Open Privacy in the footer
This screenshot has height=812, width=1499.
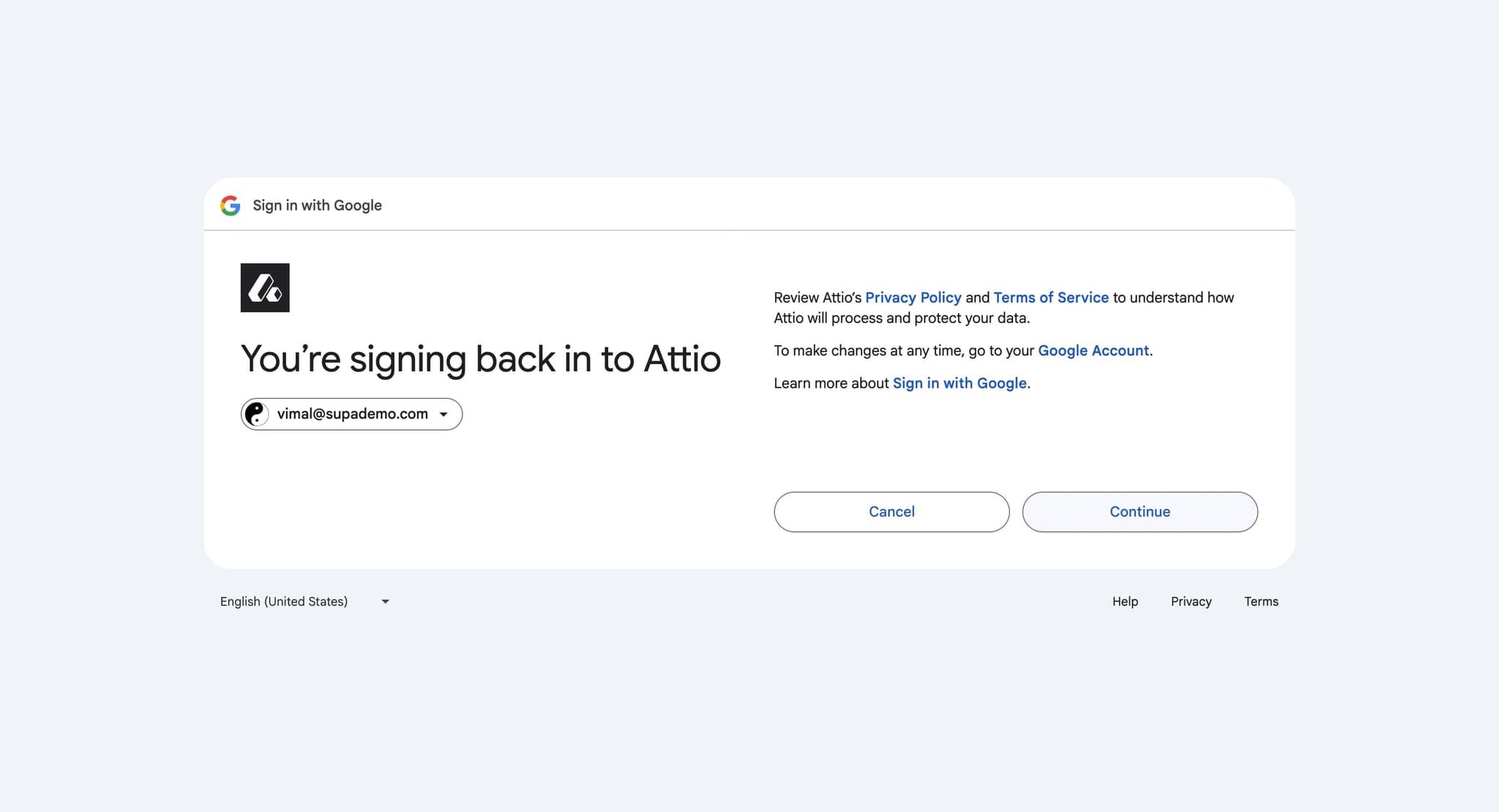pyautogui.click(x=1191, y=601)
